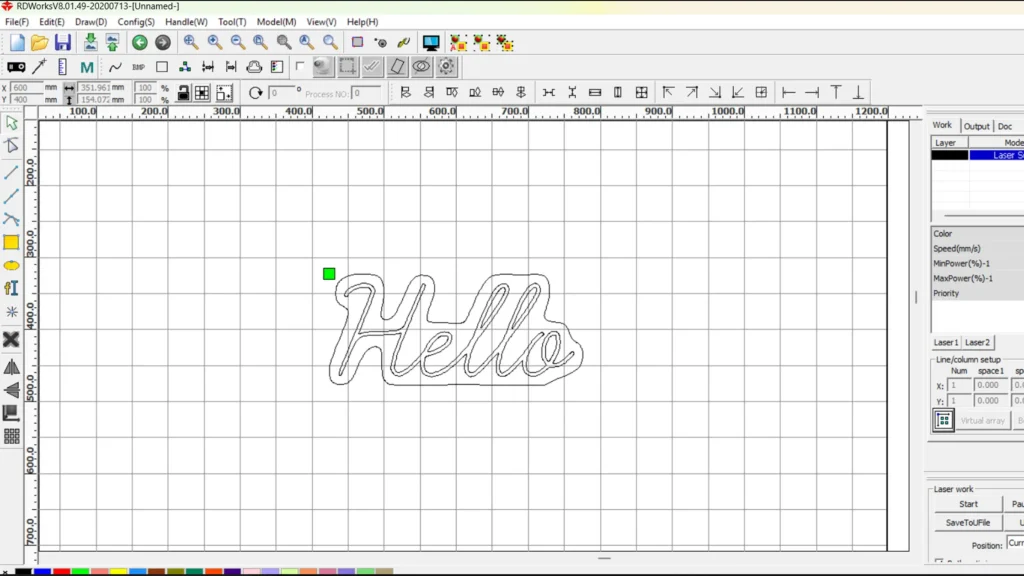This screenshot has width=1024, height=576.
Task: Click the horizontal mirror tool
Action: click(x=12, y=367)
